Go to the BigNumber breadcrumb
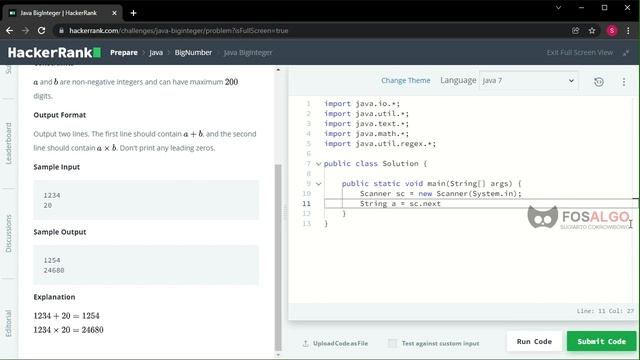The width and height of the screenshot is (640, 360). coord(193,53)
